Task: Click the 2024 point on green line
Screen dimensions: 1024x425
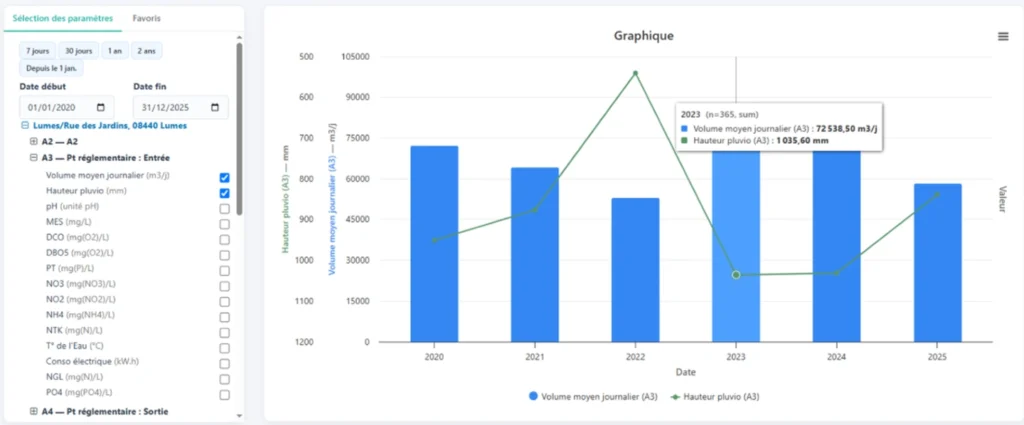Action: [837, 273]
